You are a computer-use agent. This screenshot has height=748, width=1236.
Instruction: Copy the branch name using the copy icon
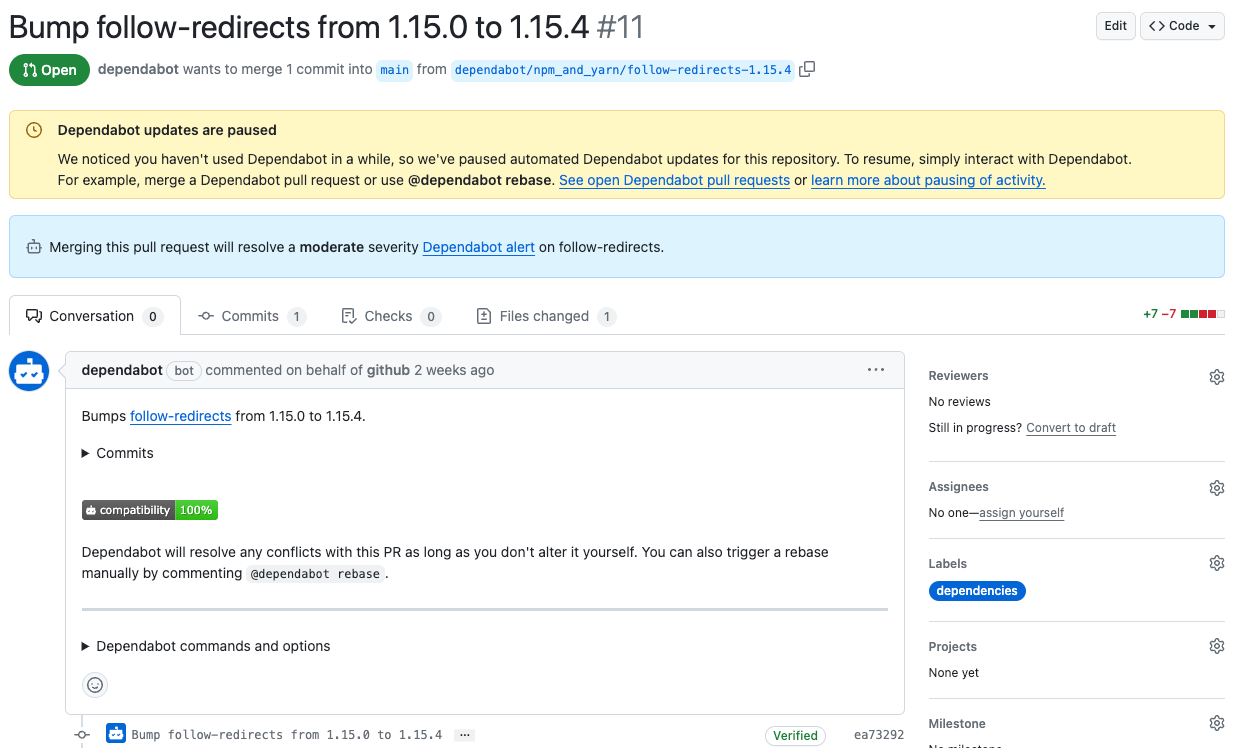(807, 69)
